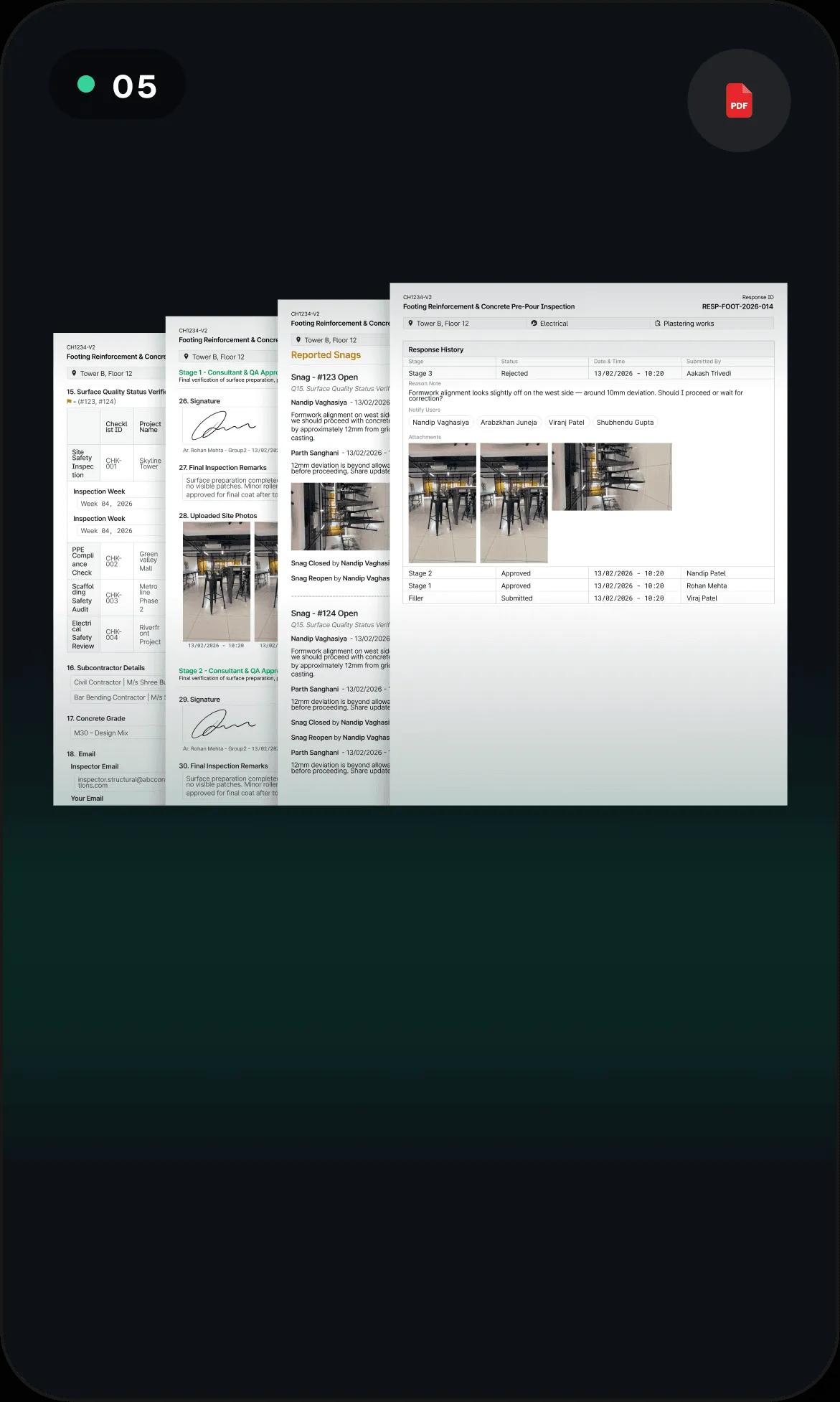Click the signature under 26. Signature

pyautogui.click(x=222, y=426)
